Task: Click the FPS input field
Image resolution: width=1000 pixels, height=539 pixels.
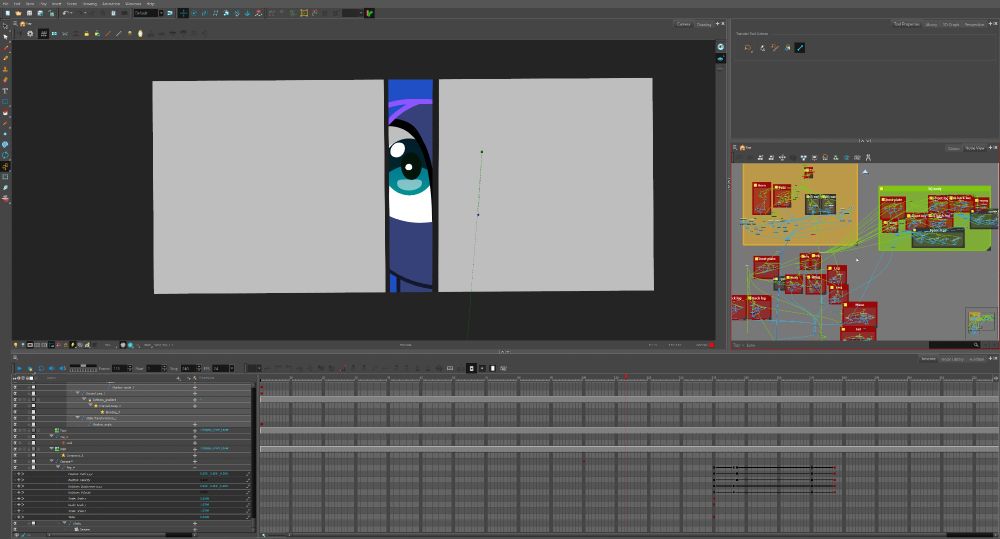Action: [221, 368]
